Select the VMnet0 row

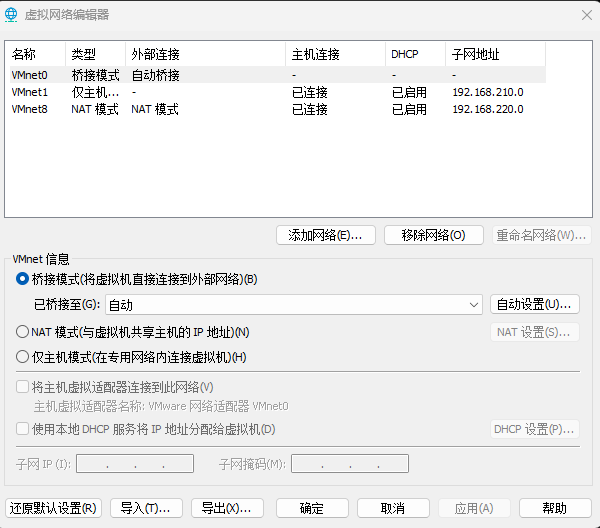(x=277, y=75)
